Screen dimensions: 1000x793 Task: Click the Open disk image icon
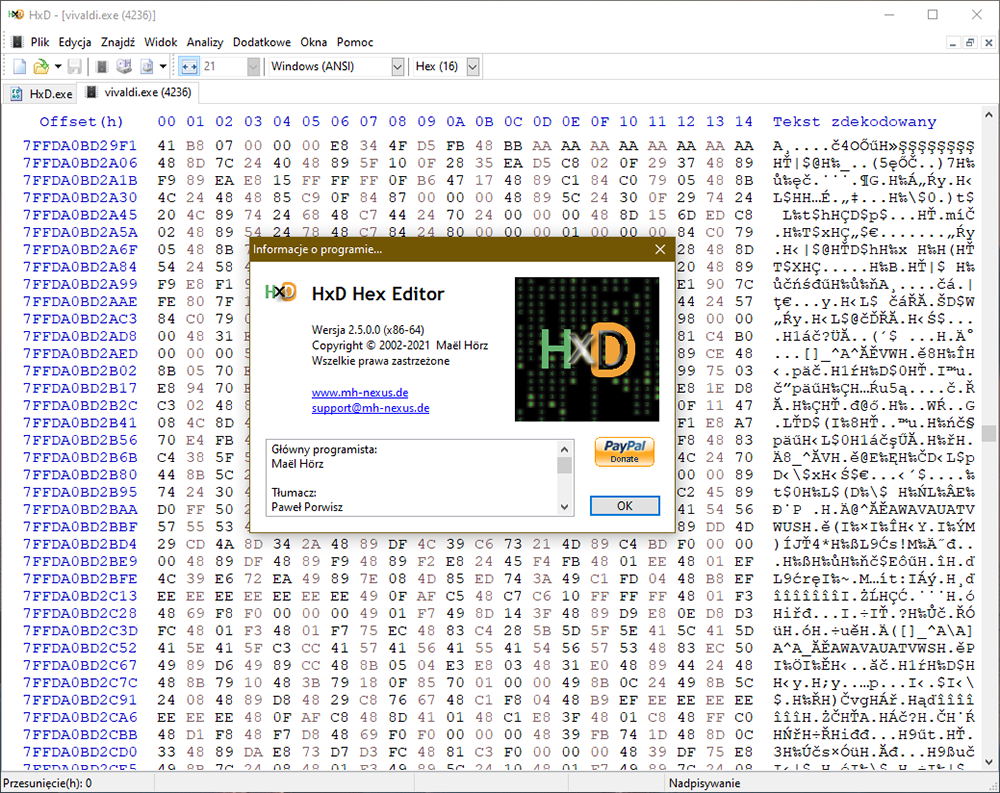coord(147,66)
